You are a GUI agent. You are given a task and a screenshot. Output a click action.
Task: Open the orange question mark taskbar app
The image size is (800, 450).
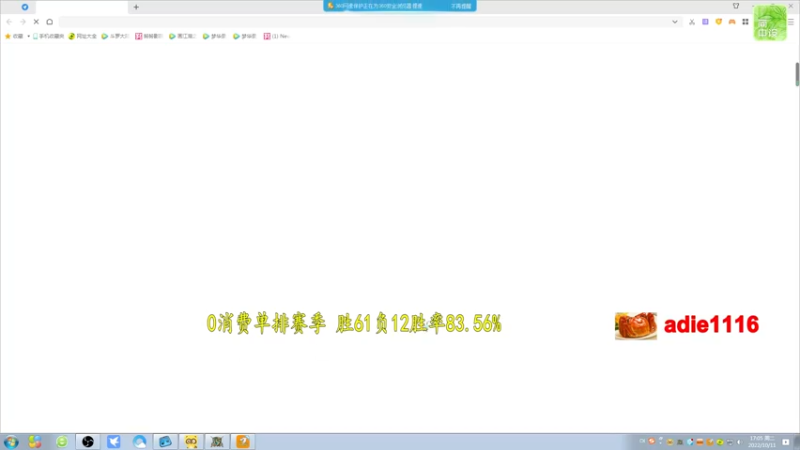(x=243, y=442)
